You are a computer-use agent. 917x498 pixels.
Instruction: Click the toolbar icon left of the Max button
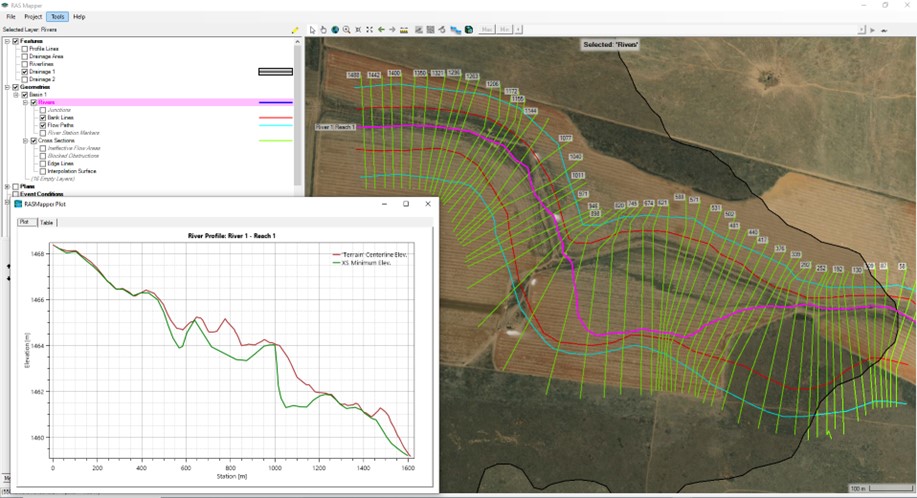[469, 30]
